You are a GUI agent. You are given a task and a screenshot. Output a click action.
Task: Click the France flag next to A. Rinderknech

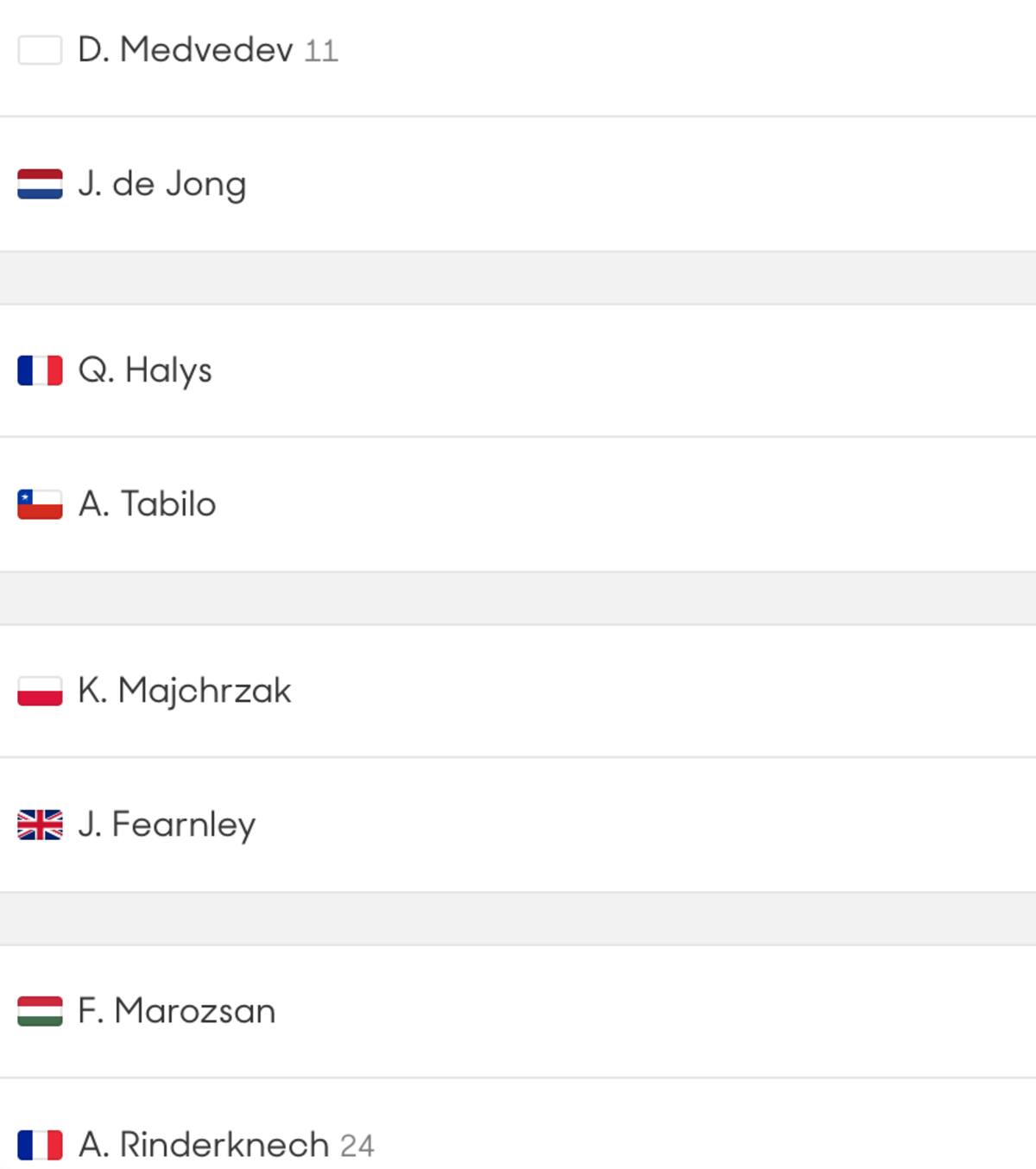[x=39, y=1146]
